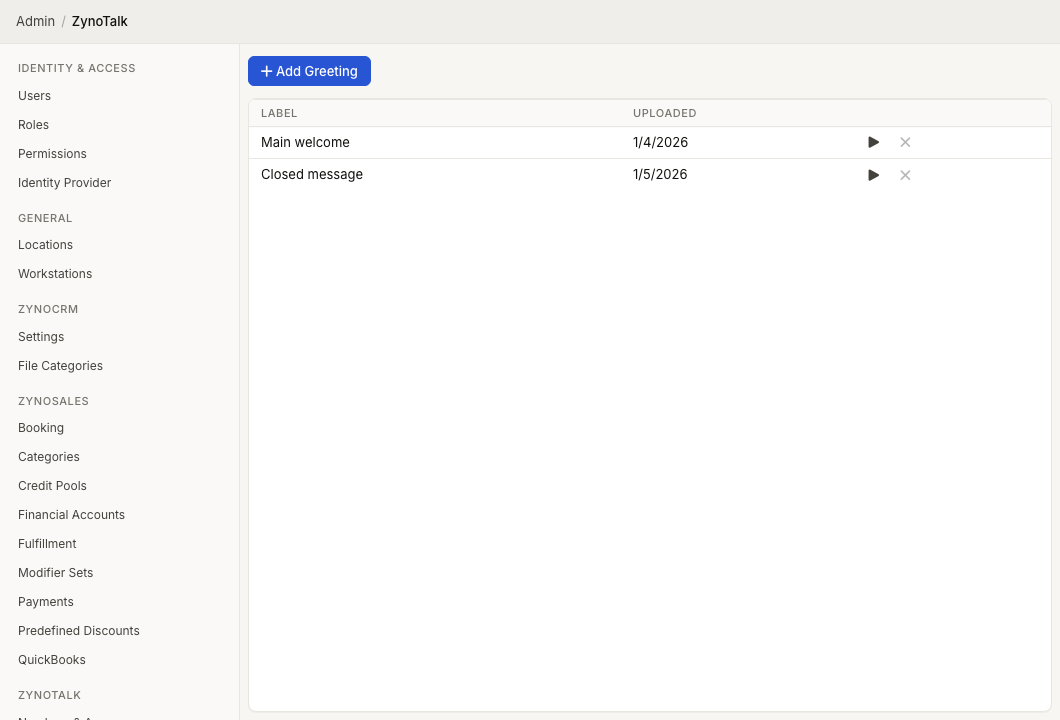Open Fulfillment in the sidebar
Viewport: 1060px width, 720px height.
tap(47, 544)
